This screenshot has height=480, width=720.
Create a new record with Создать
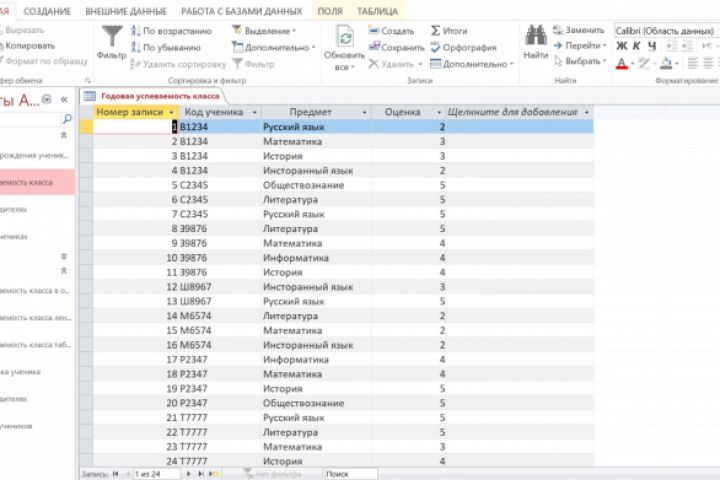(391, 31)
